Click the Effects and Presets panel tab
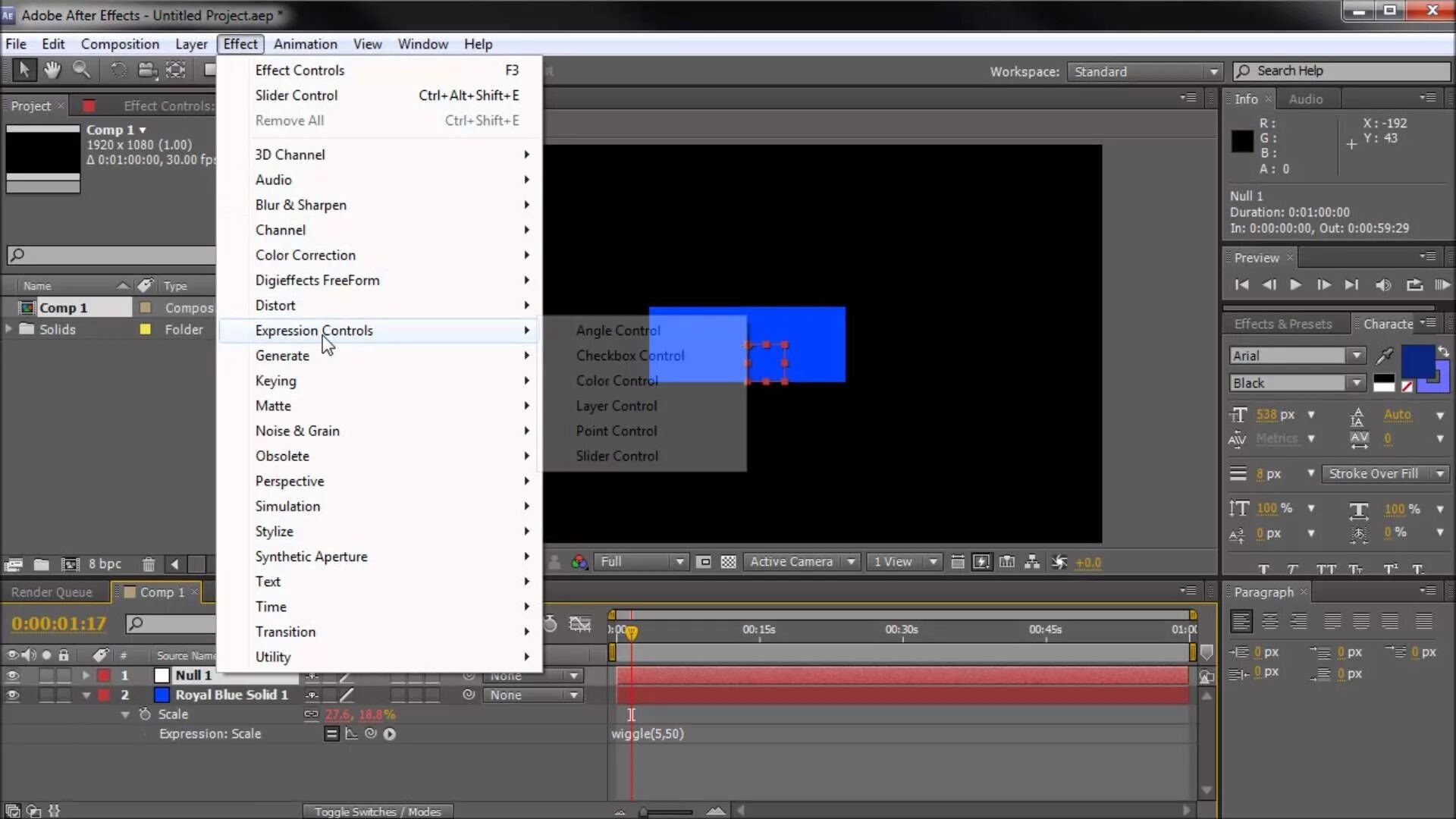This screenshot has height=819, width=1456. pos(1283,323)
